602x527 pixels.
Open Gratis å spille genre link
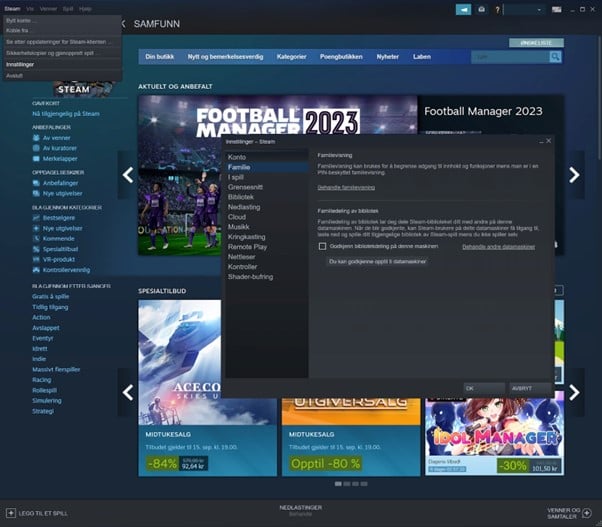point(51,296)
